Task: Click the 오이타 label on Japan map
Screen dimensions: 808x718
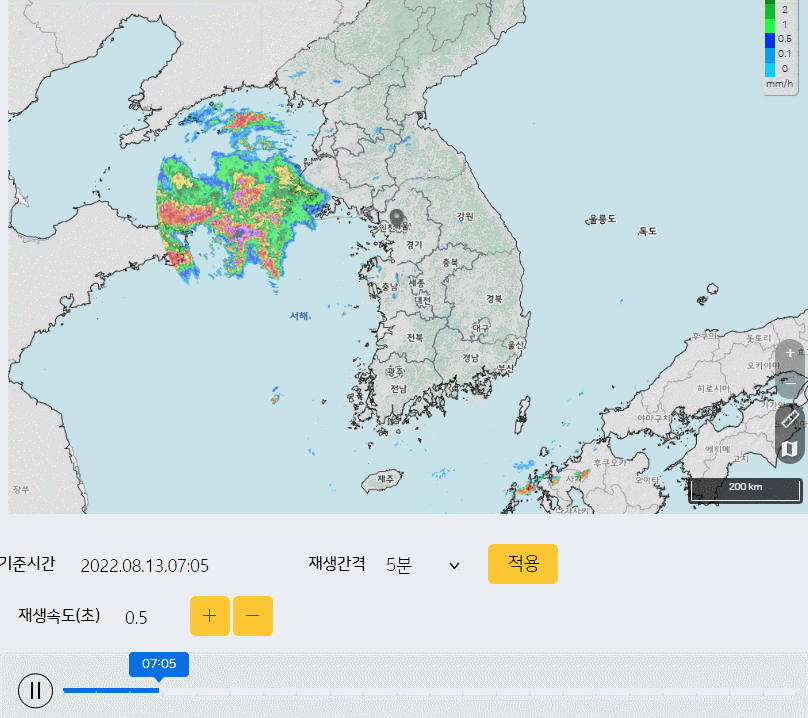Action: tap(647, 480)
